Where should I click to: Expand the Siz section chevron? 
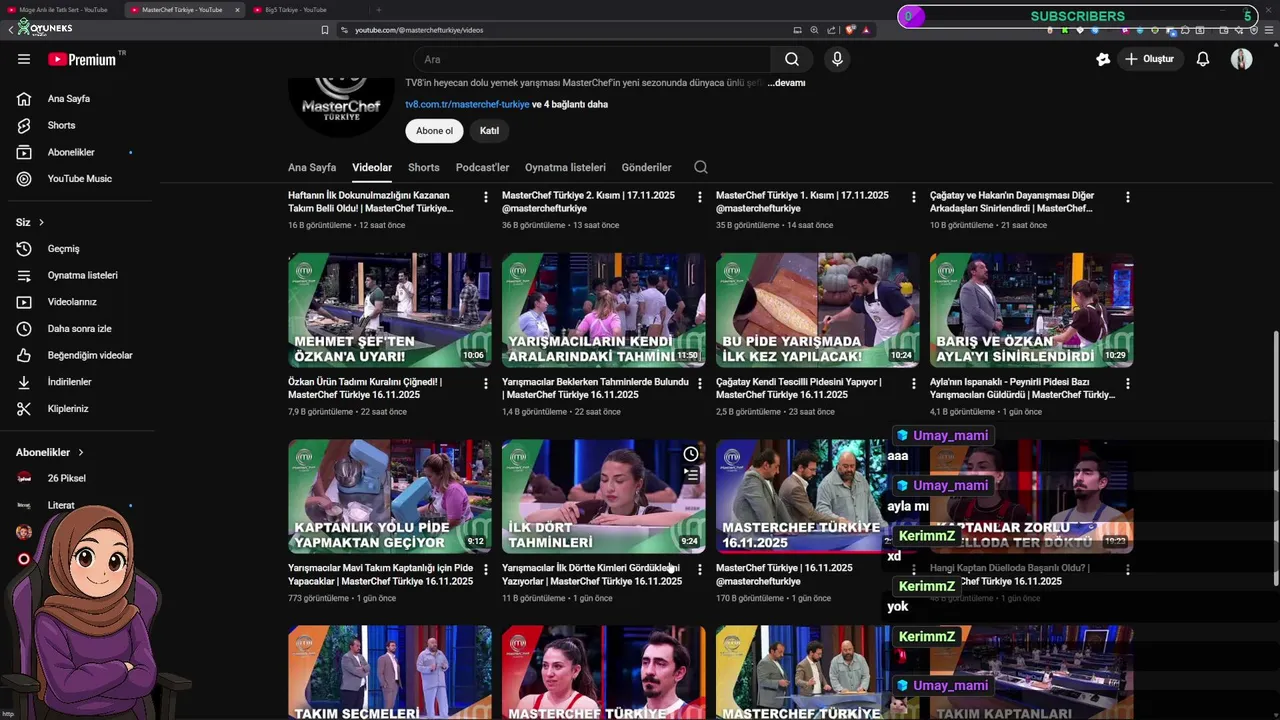click(x=41, y=222)
